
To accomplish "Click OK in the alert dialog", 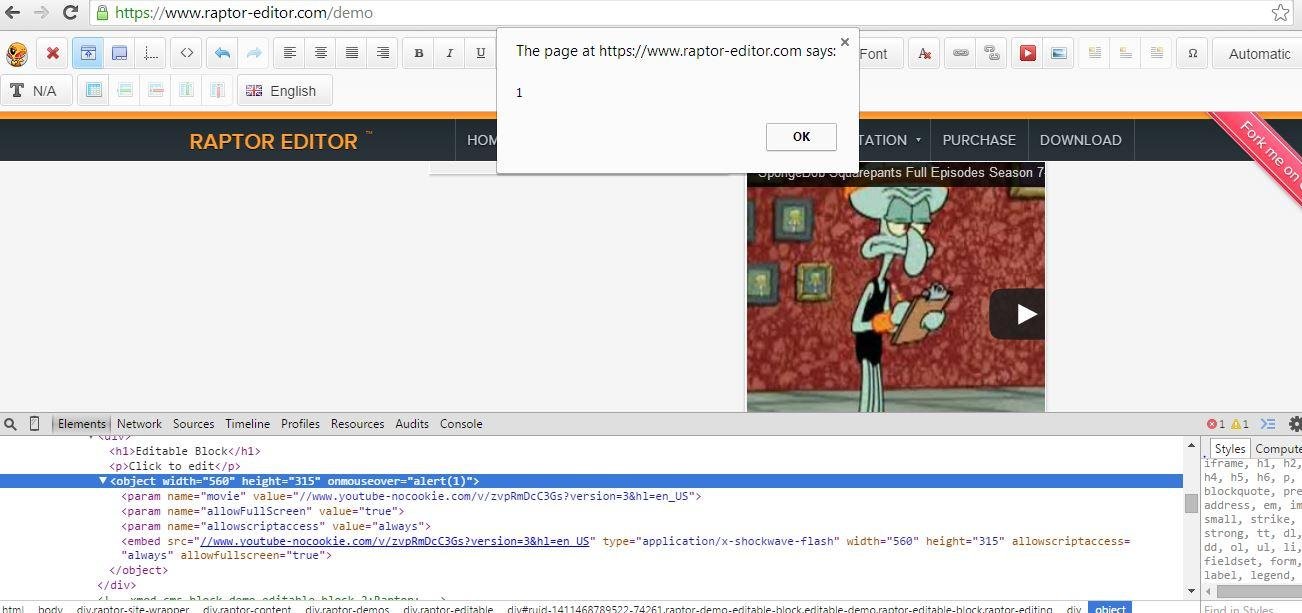I will 801,137.
